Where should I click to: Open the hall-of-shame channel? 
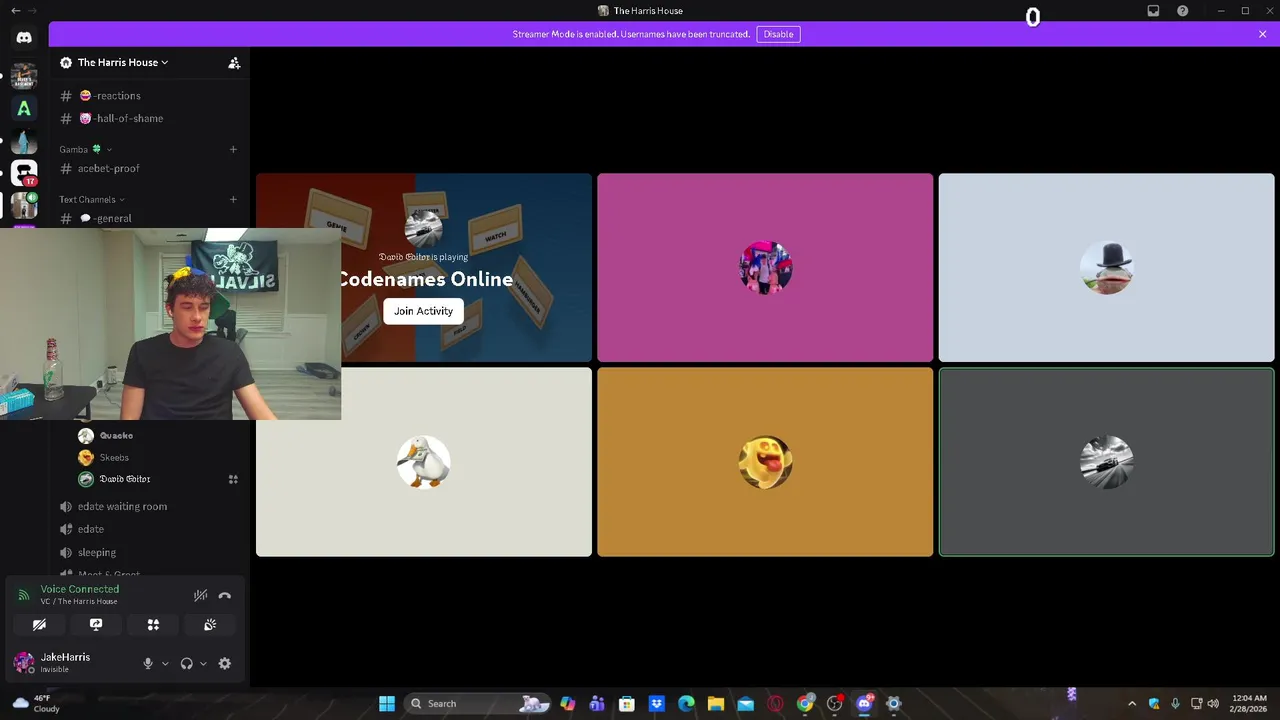coord(149,118)
